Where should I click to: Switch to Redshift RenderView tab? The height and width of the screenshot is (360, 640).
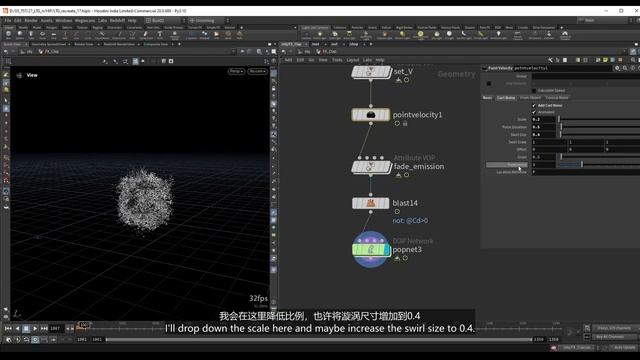(x=119, y=44)
